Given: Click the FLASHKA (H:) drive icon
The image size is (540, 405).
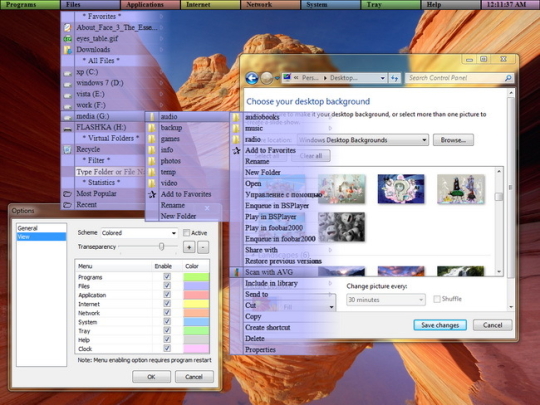Looking at the screenshot, I should coord(68,128).
